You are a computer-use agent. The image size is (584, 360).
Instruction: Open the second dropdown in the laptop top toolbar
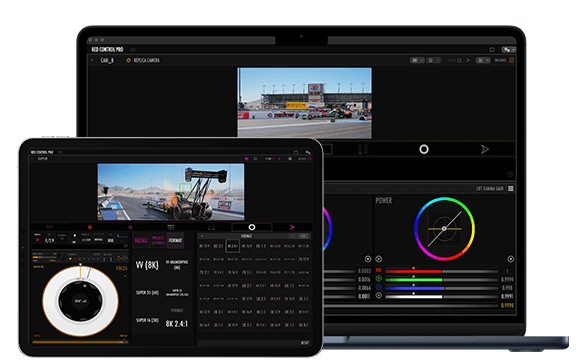[x=433, y=60]
